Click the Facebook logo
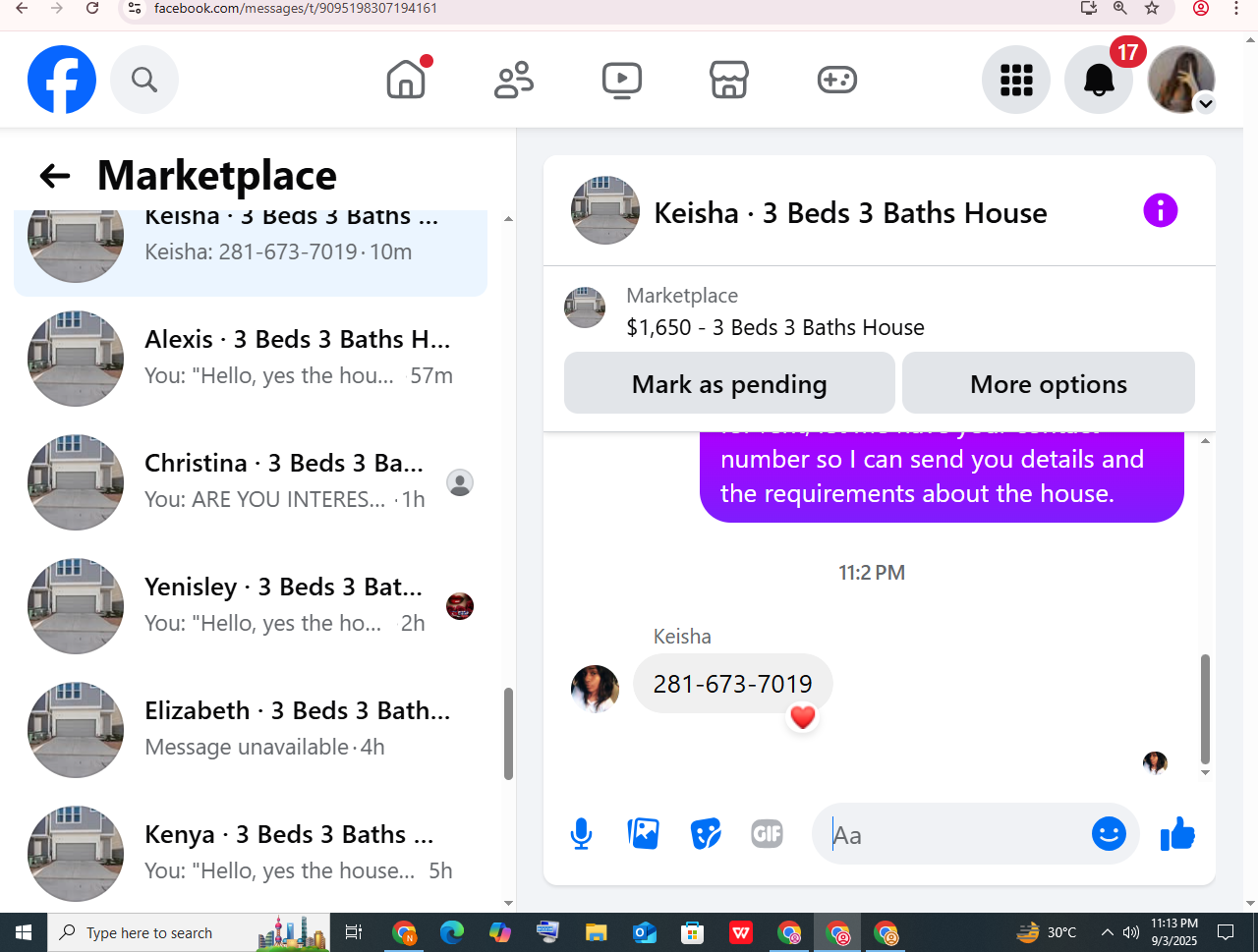This screenshot has height=952, width=1258. (62, 80)
